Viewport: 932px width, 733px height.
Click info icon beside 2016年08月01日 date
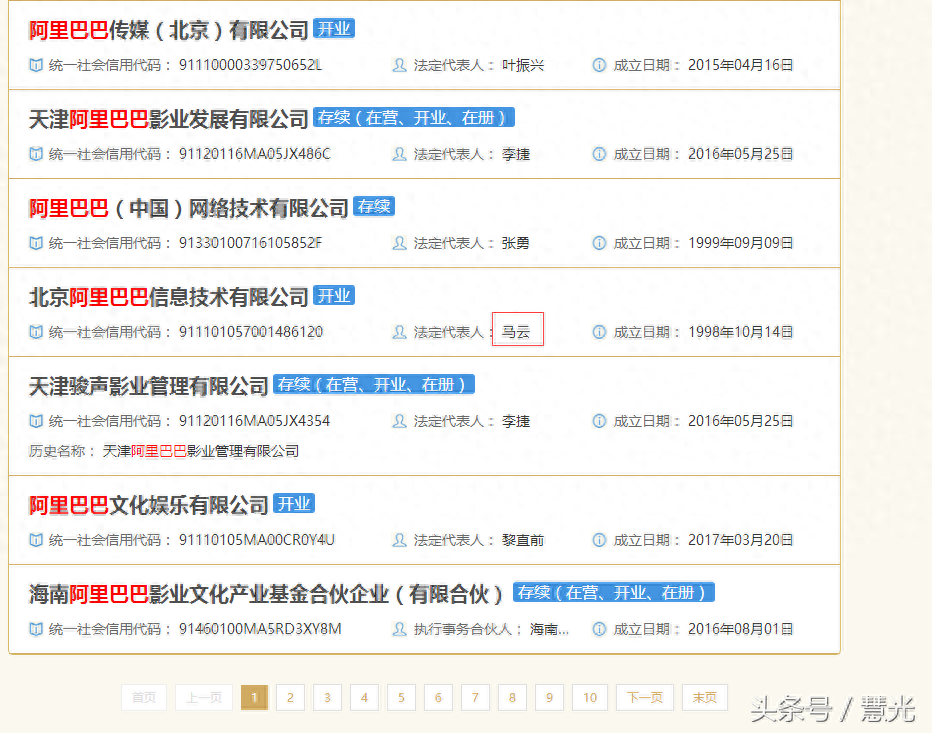click(x=599, y=629)
